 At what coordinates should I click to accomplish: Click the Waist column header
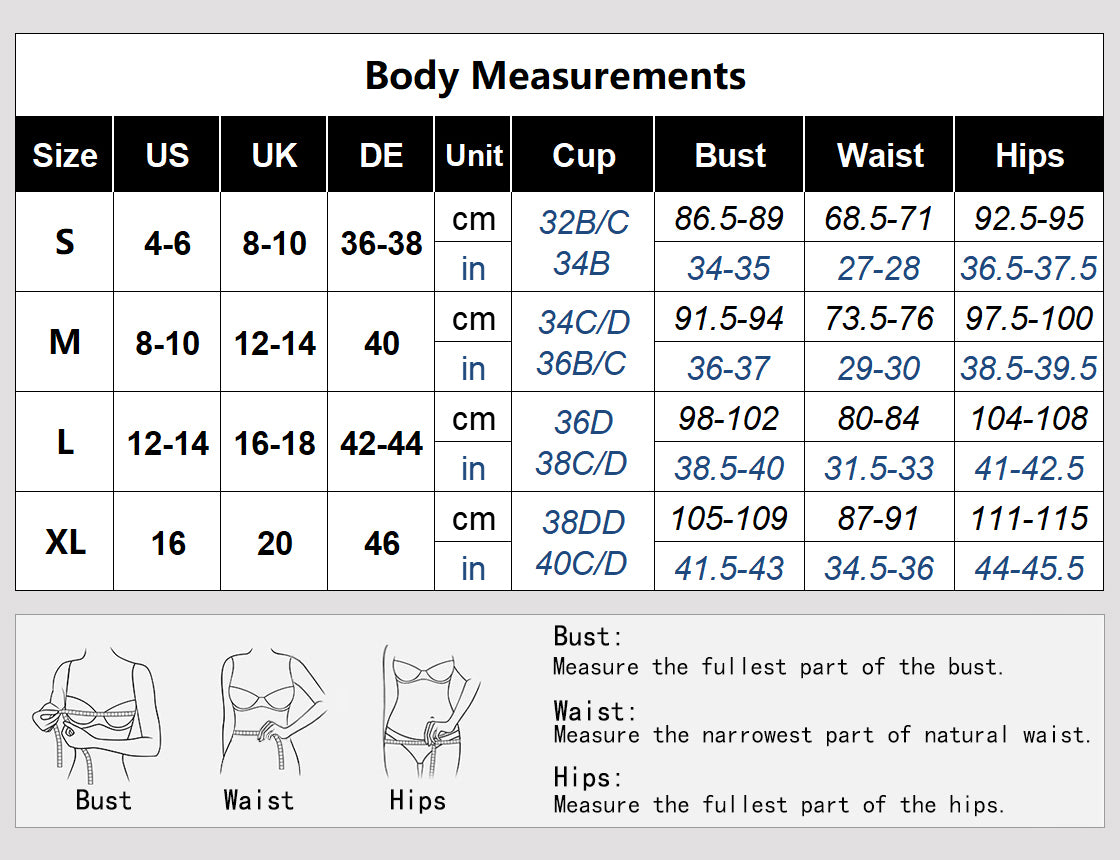(x=880, y=156)
